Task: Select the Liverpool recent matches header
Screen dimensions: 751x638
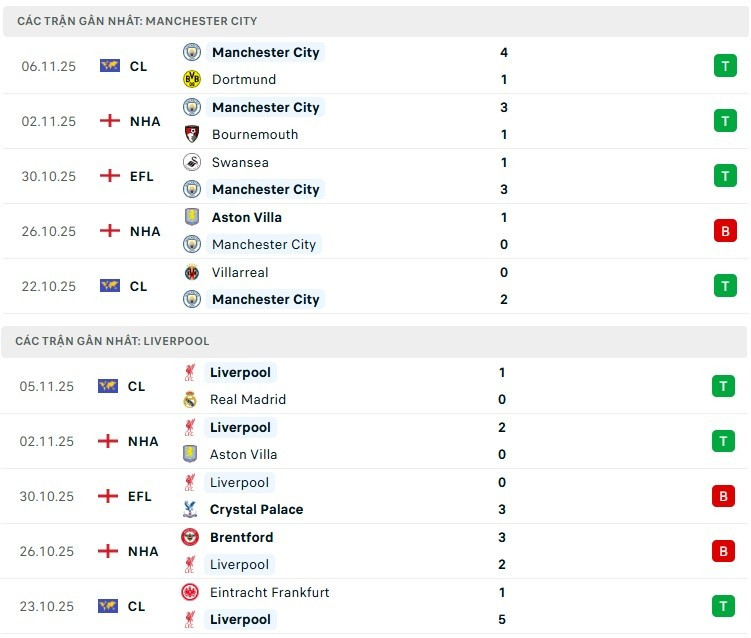Action: [x=112, y=341]
